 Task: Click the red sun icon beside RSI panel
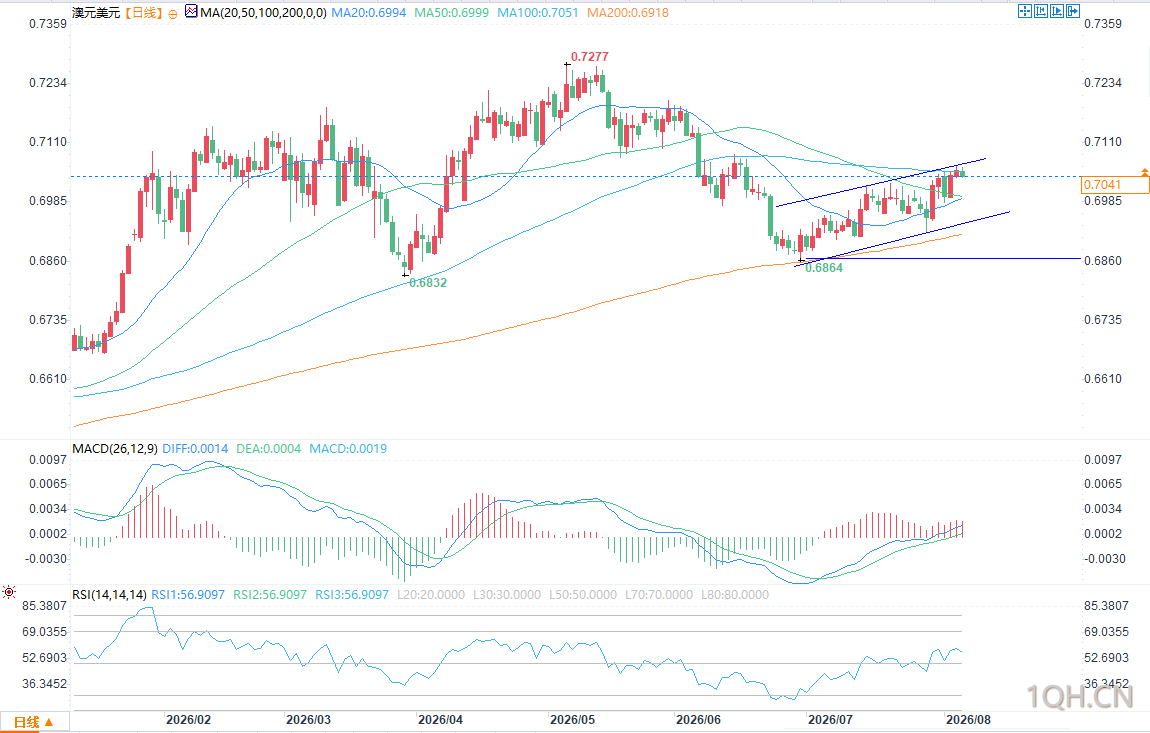click(9, 592)
